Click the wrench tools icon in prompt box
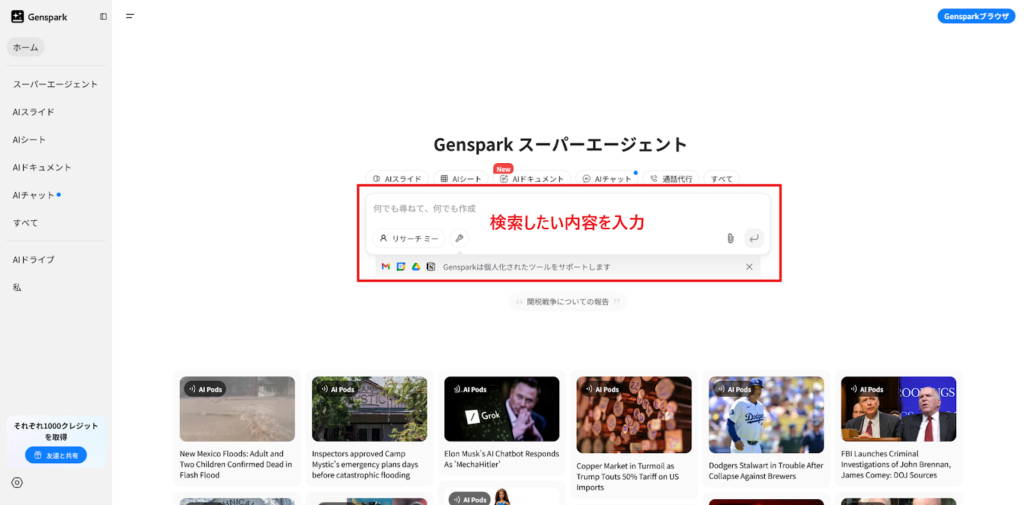The width and height of the screenshot is (1024, 505). [459, 238]
